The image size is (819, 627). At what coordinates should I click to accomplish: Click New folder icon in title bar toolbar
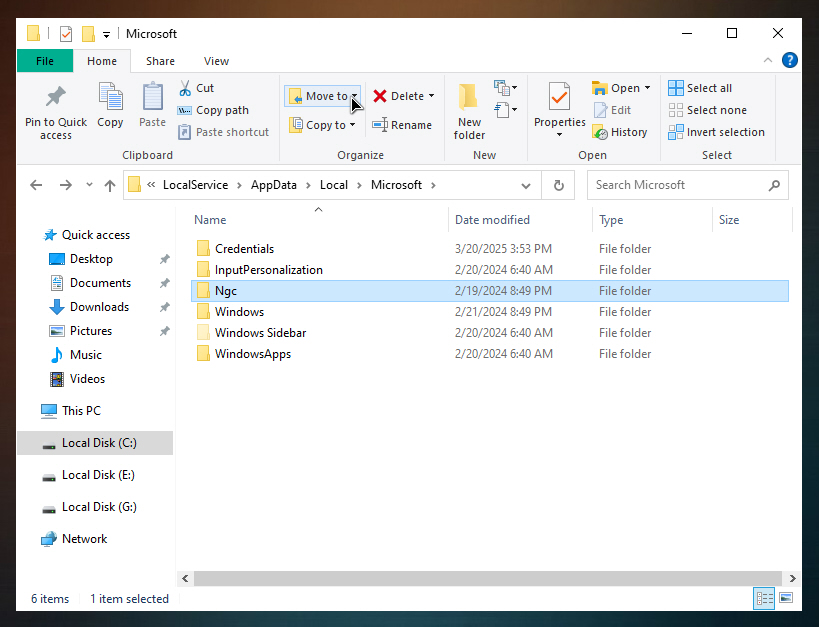click(88, 34)
